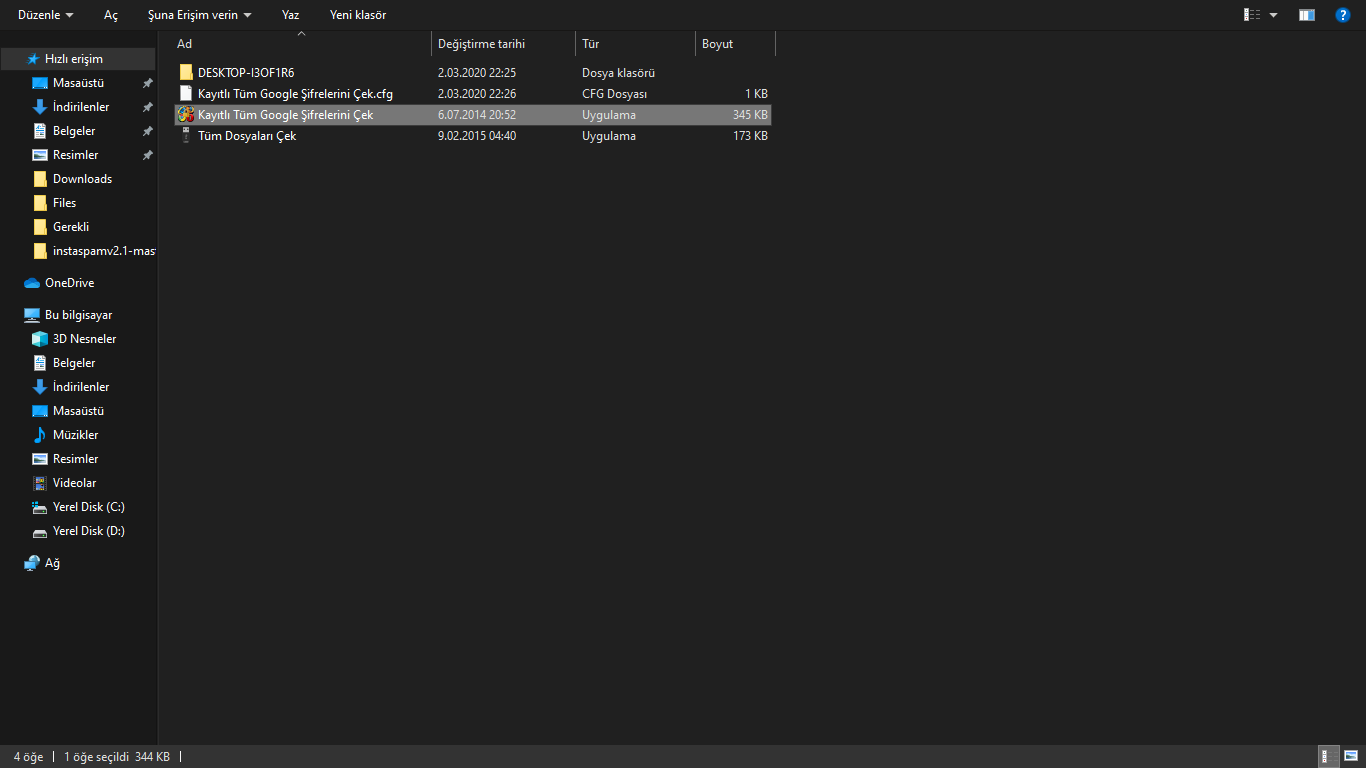Click the pin icon next to Masaüstü

coord(147,83)
